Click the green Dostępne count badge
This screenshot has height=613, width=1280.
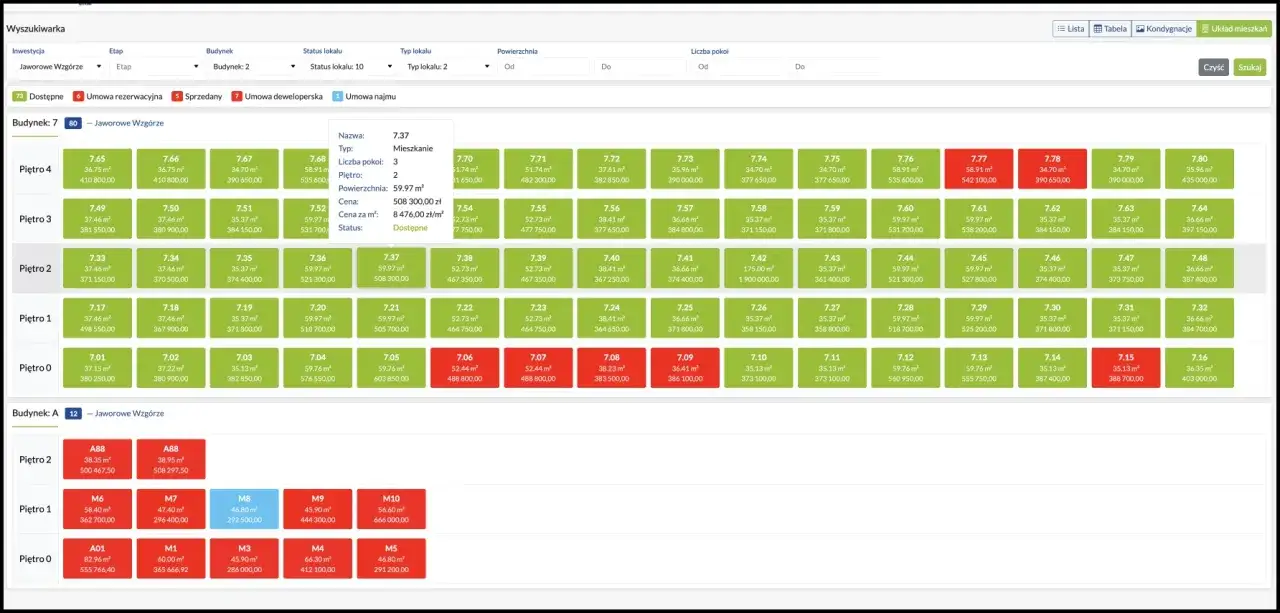(19, 96)
